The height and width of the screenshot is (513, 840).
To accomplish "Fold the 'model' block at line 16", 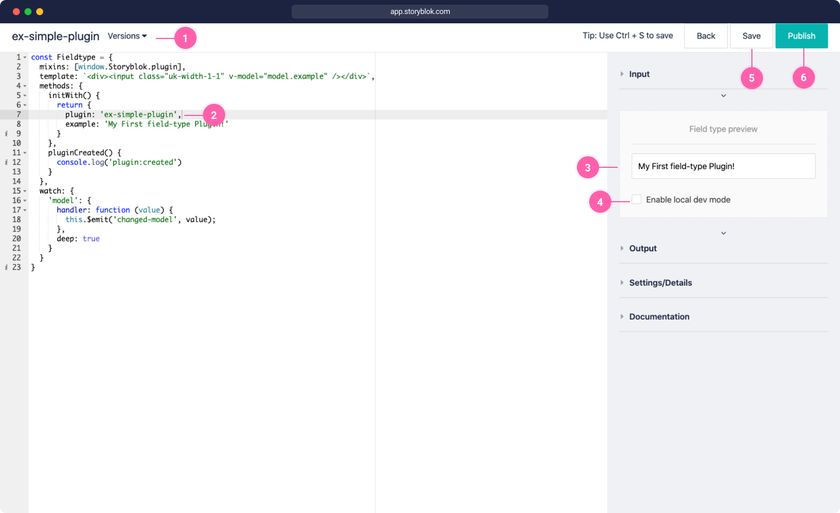I will [x=25, y=201].
